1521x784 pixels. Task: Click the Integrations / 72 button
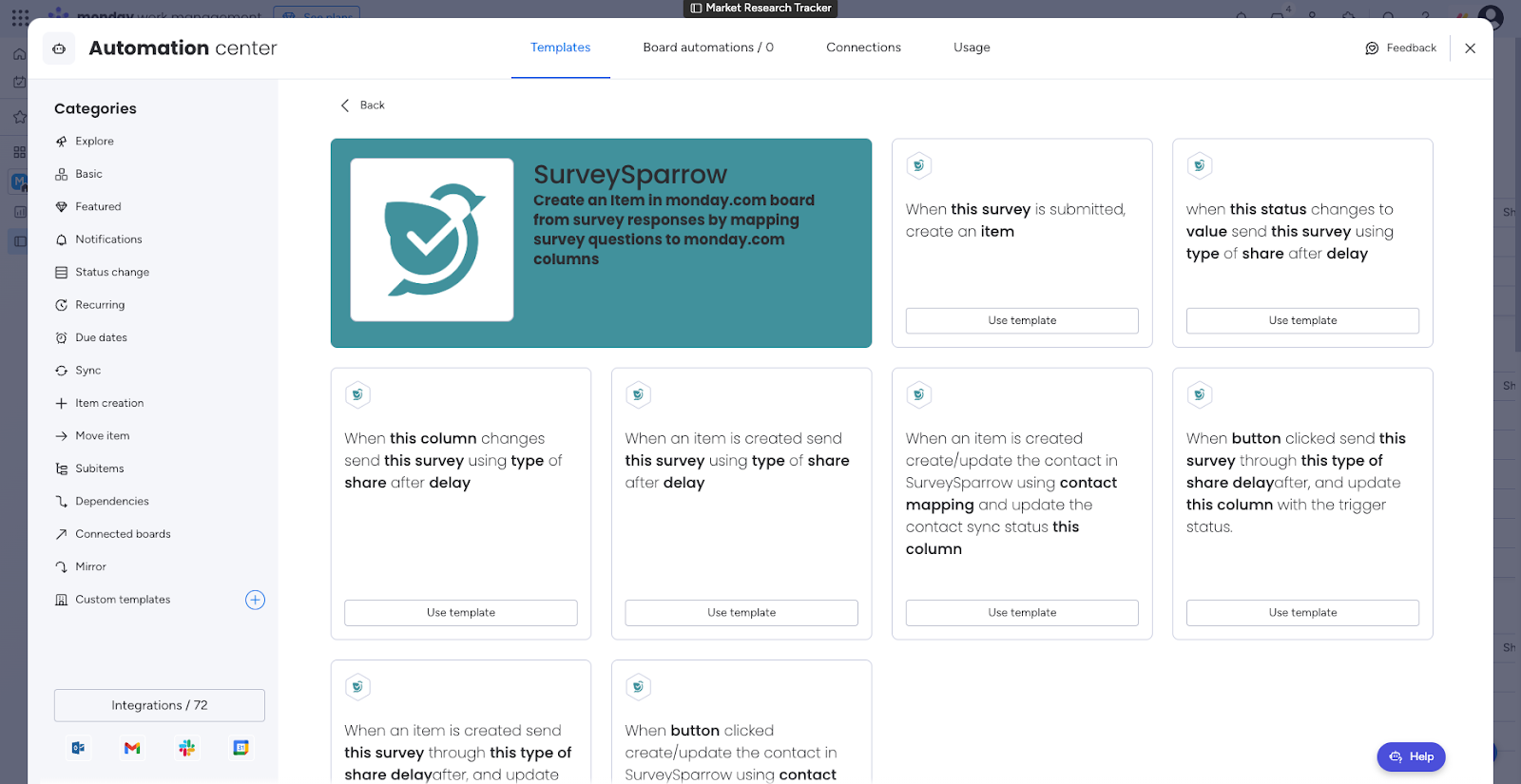[x=160, y=705]
